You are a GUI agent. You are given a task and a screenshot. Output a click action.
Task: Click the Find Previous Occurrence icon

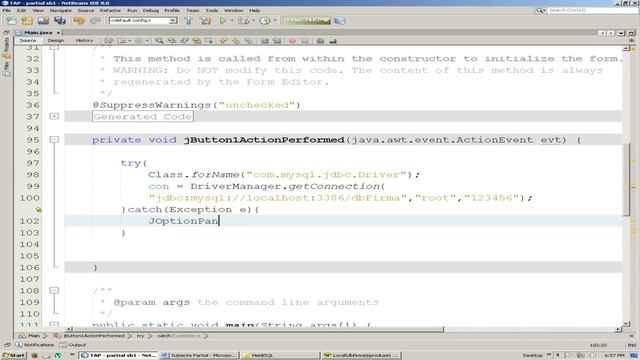click(172, 41)
